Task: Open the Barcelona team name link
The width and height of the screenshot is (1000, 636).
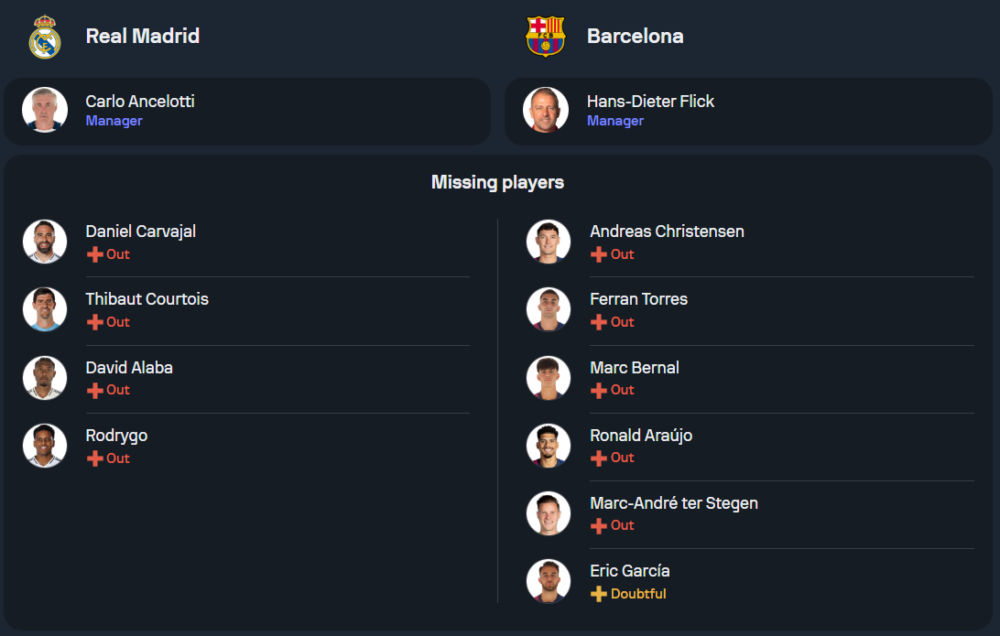Action: click(x=635, y=36)
